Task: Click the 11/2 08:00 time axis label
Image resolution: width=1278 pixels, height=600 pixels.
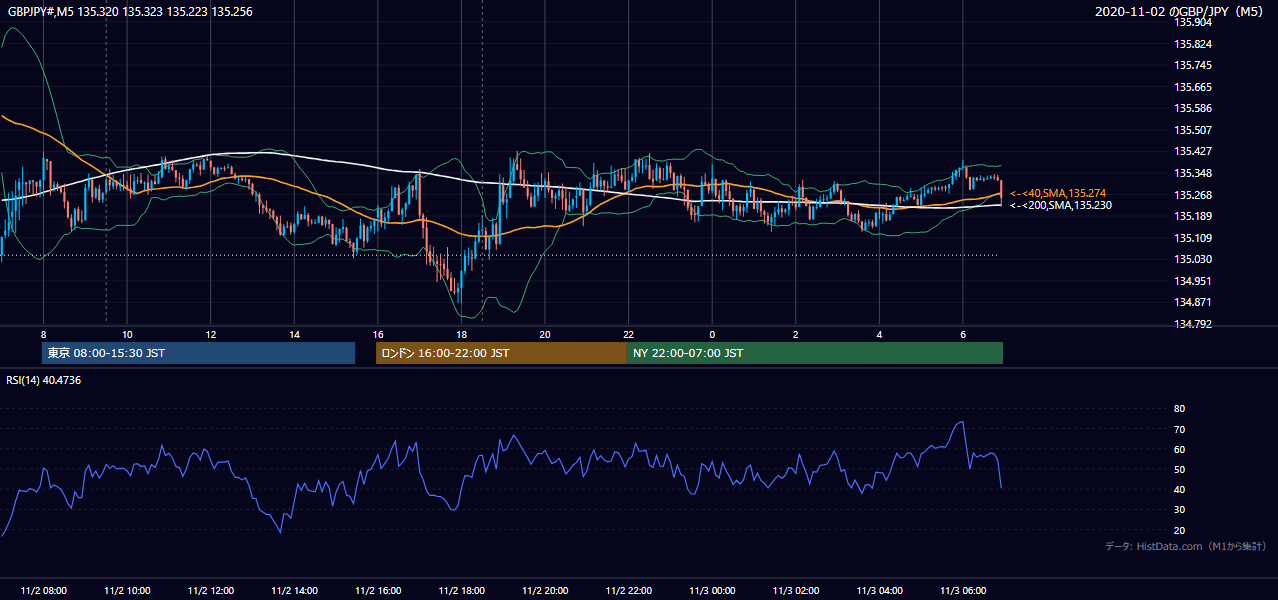Action: click(x=43, y=591)
